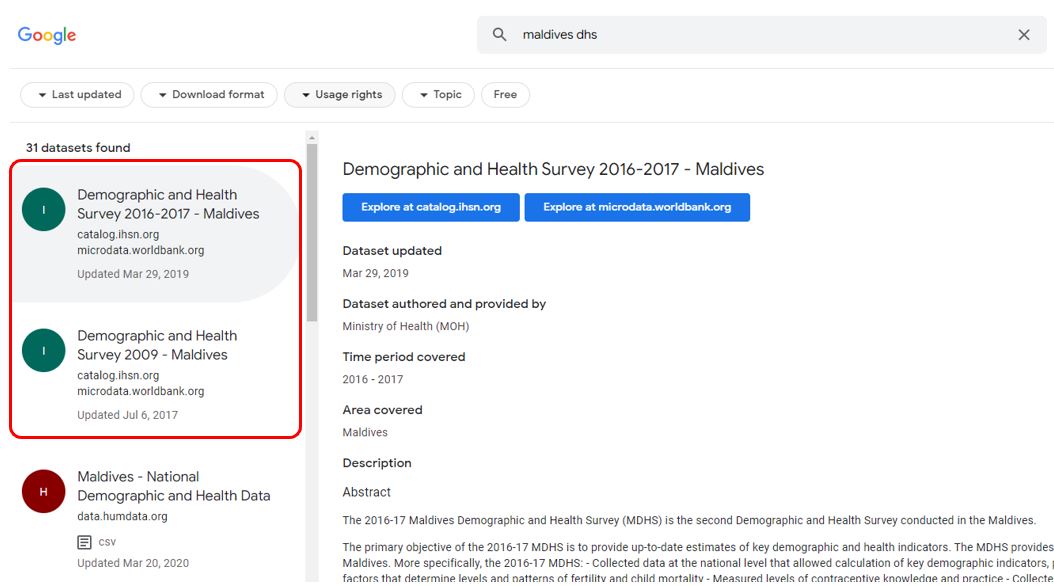This screenshot has width=1054, height=586.
Task: Open the Last updated filter dropdown
Action: [x=78, y=95]
